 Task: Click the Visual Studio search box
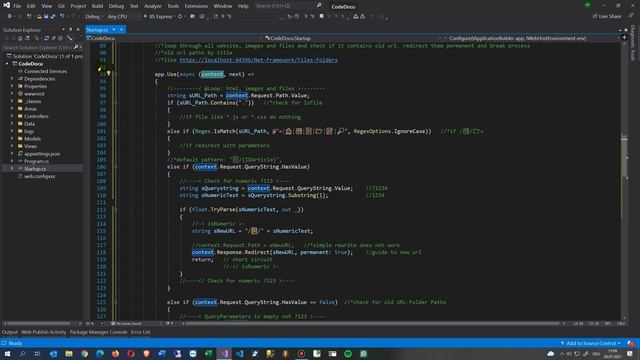coord(288,6)
